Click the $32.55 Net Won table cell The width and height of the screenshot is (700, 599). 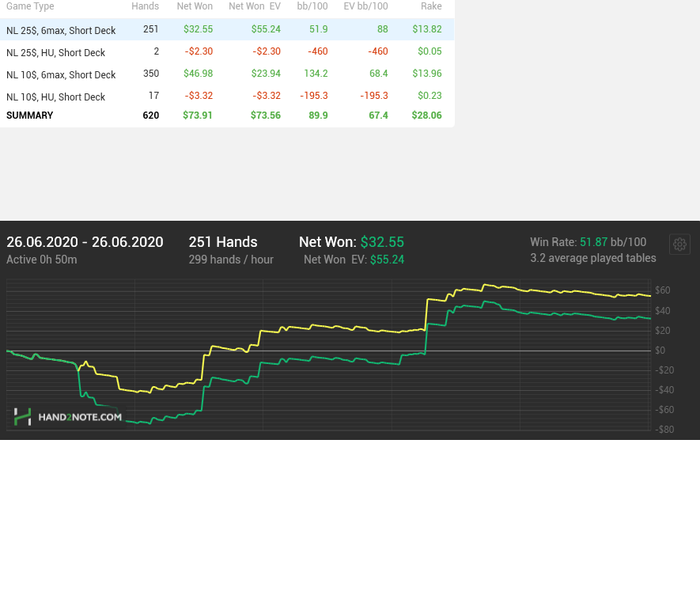tap(198, 29)
